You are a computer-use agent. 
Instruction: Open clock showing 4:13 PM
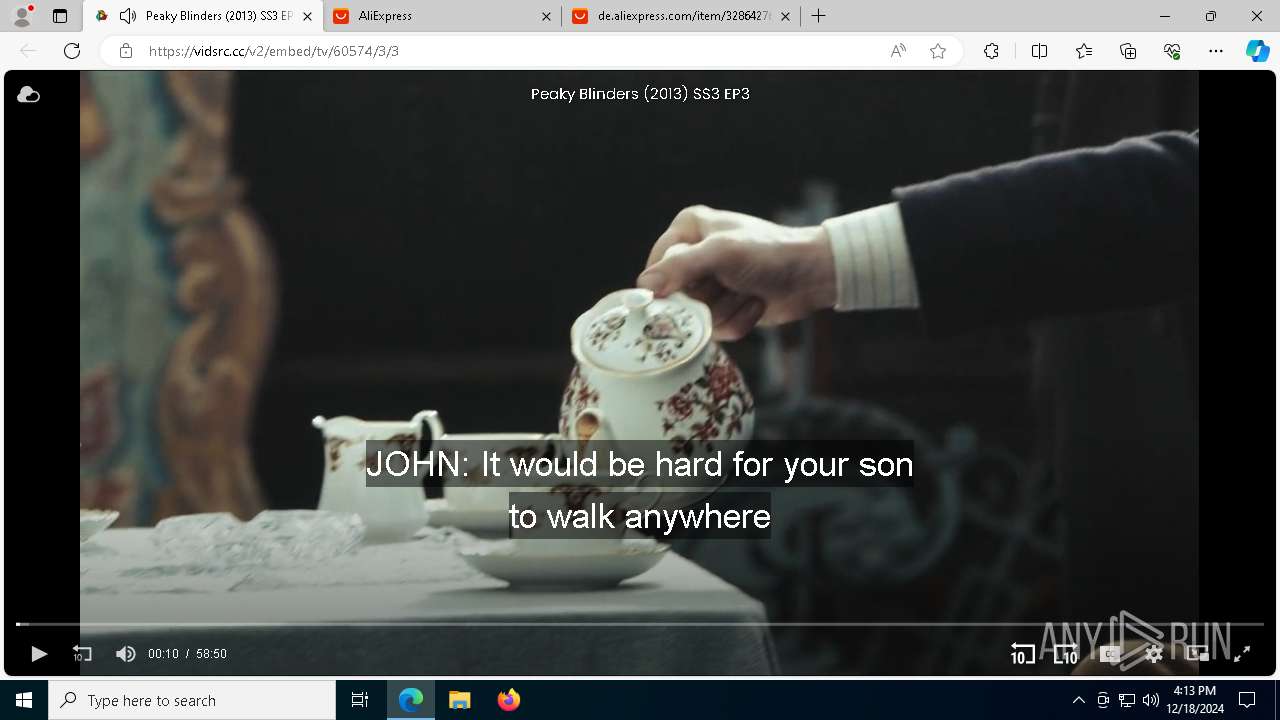point(1195,700)
